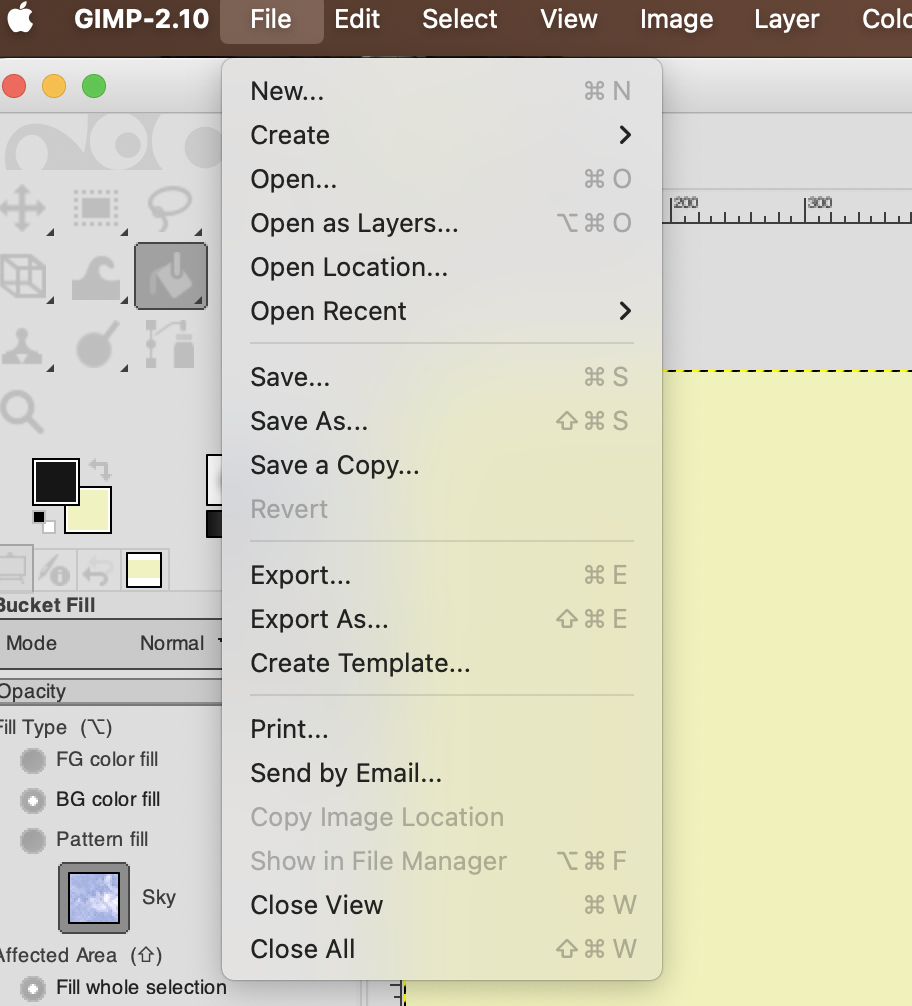
Task: Choose Close All menu item
Action: (442, 950)
